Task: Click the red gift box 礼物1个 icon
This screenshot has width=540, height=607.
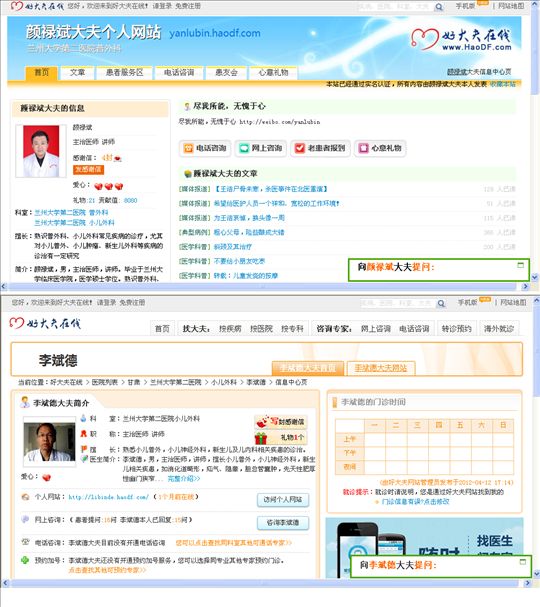Action: [261, 438]
